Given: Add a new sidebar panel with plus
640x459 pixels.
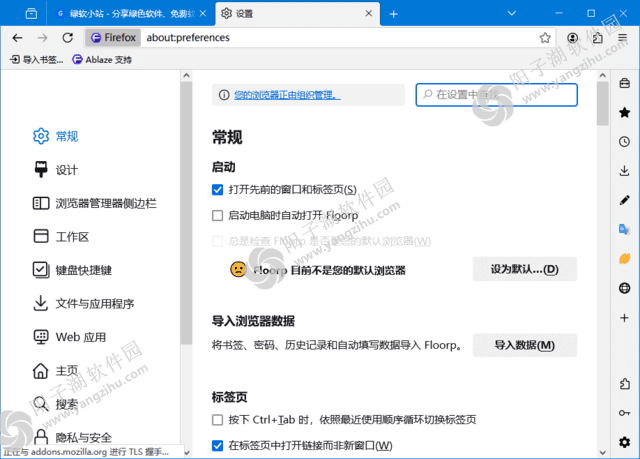Looking at the screenshot, I should point(624,318).
